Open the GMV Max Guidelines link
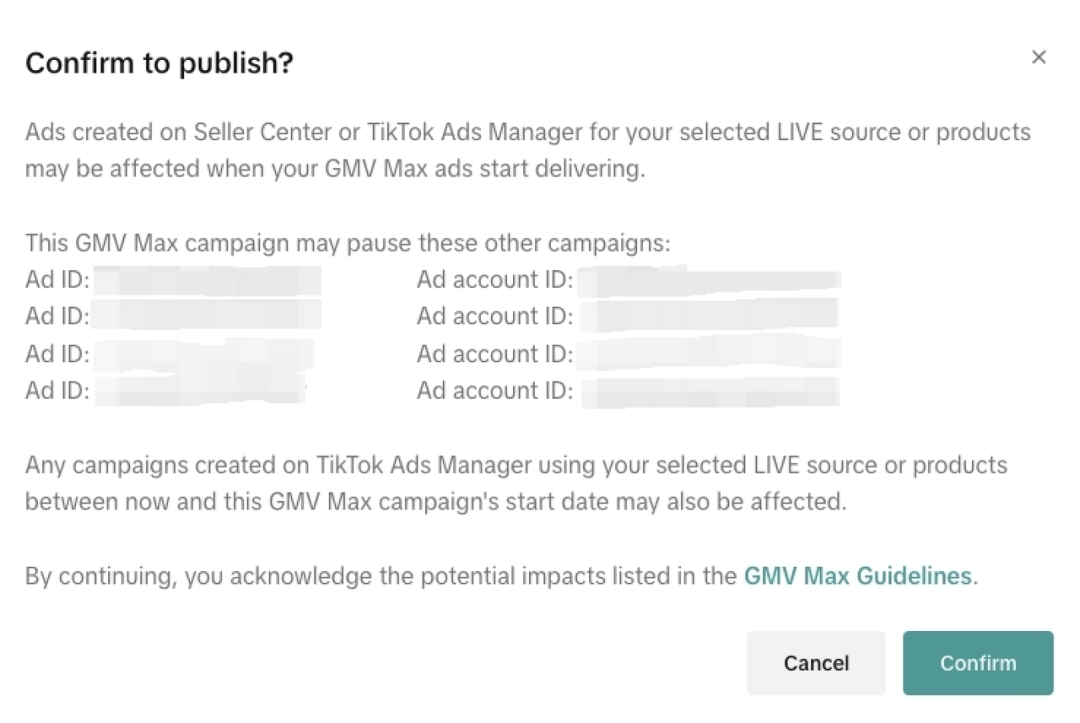 coord(858,576)
